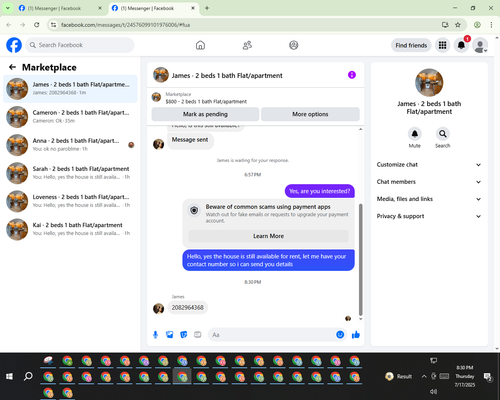Open Chrome three-dot menu
This screenshot has width=500, height=400.
[491, 25]
